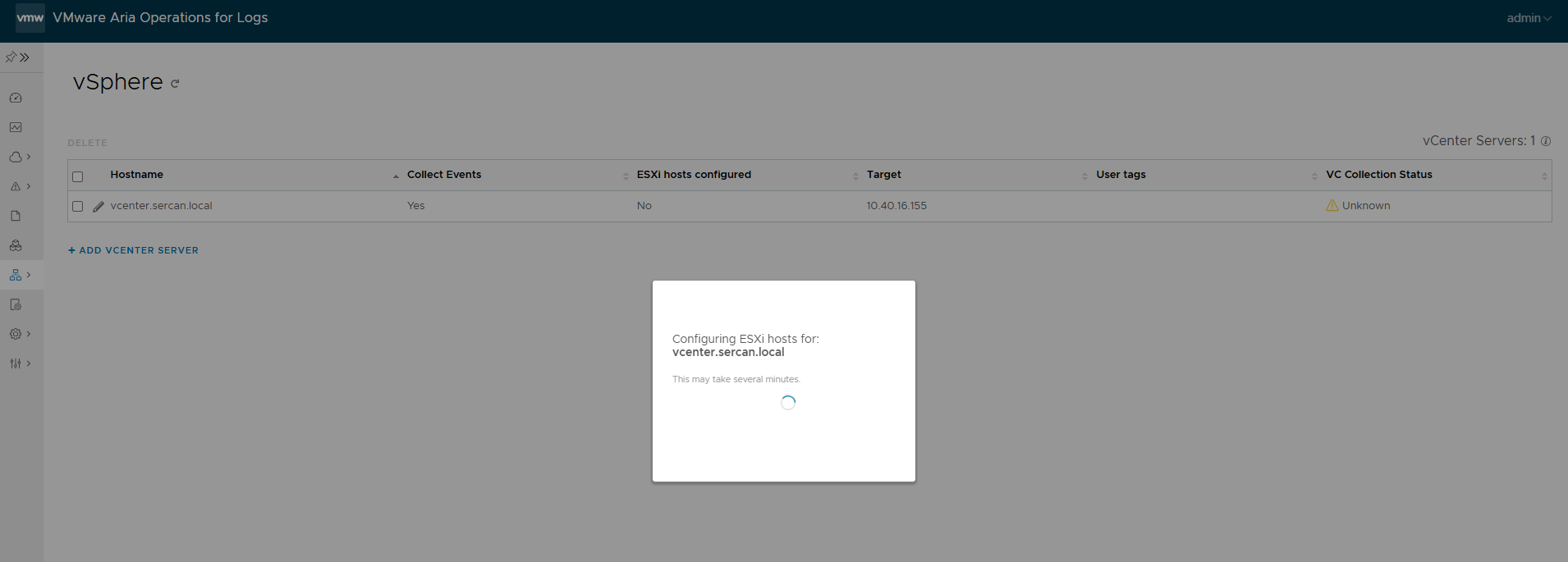The width and height of the screenshot is (1568, 562).
Task: Toggle the select-all checkbox in header
Action: [x=78, y=176]
